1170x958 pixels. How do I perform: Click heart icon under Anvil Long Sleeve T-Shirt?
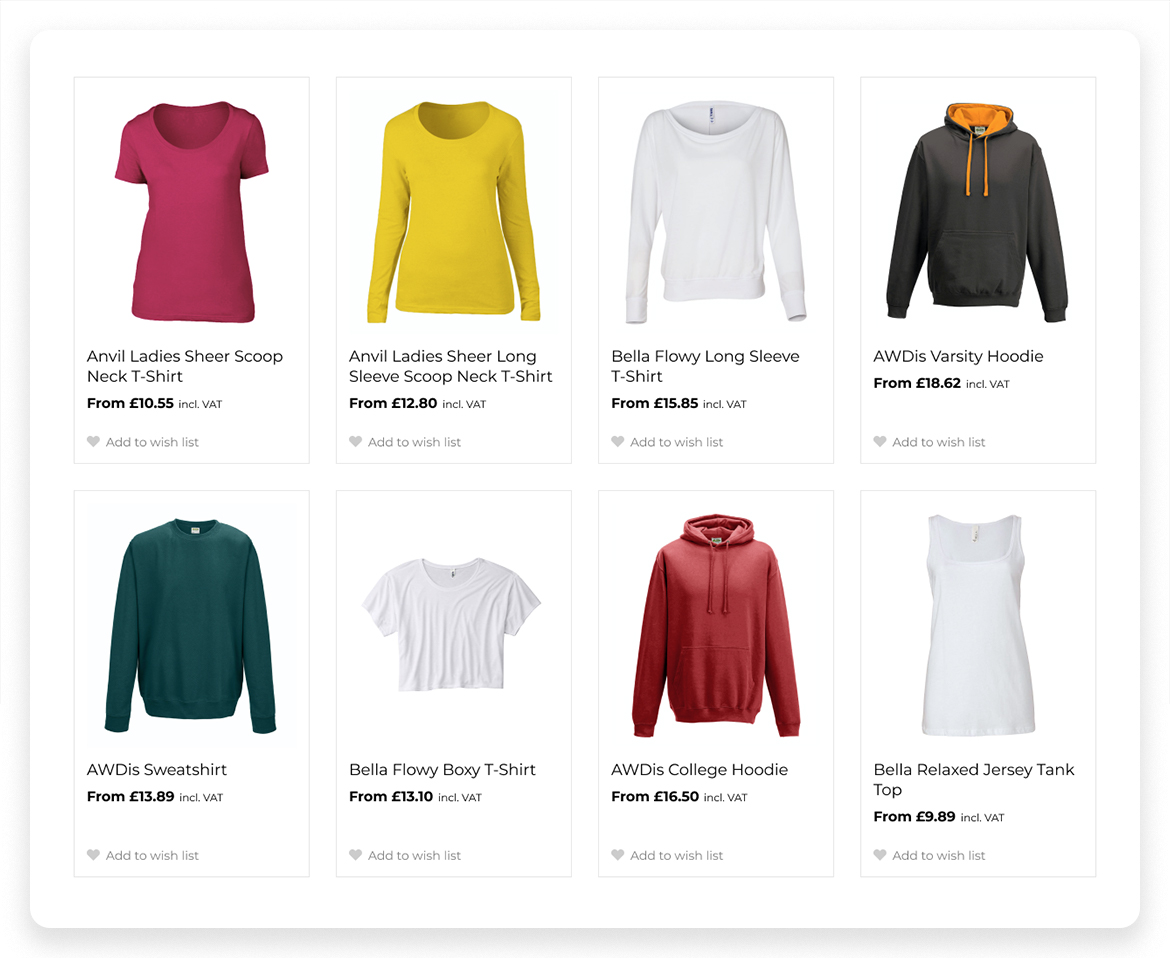(x=355, y=442)
